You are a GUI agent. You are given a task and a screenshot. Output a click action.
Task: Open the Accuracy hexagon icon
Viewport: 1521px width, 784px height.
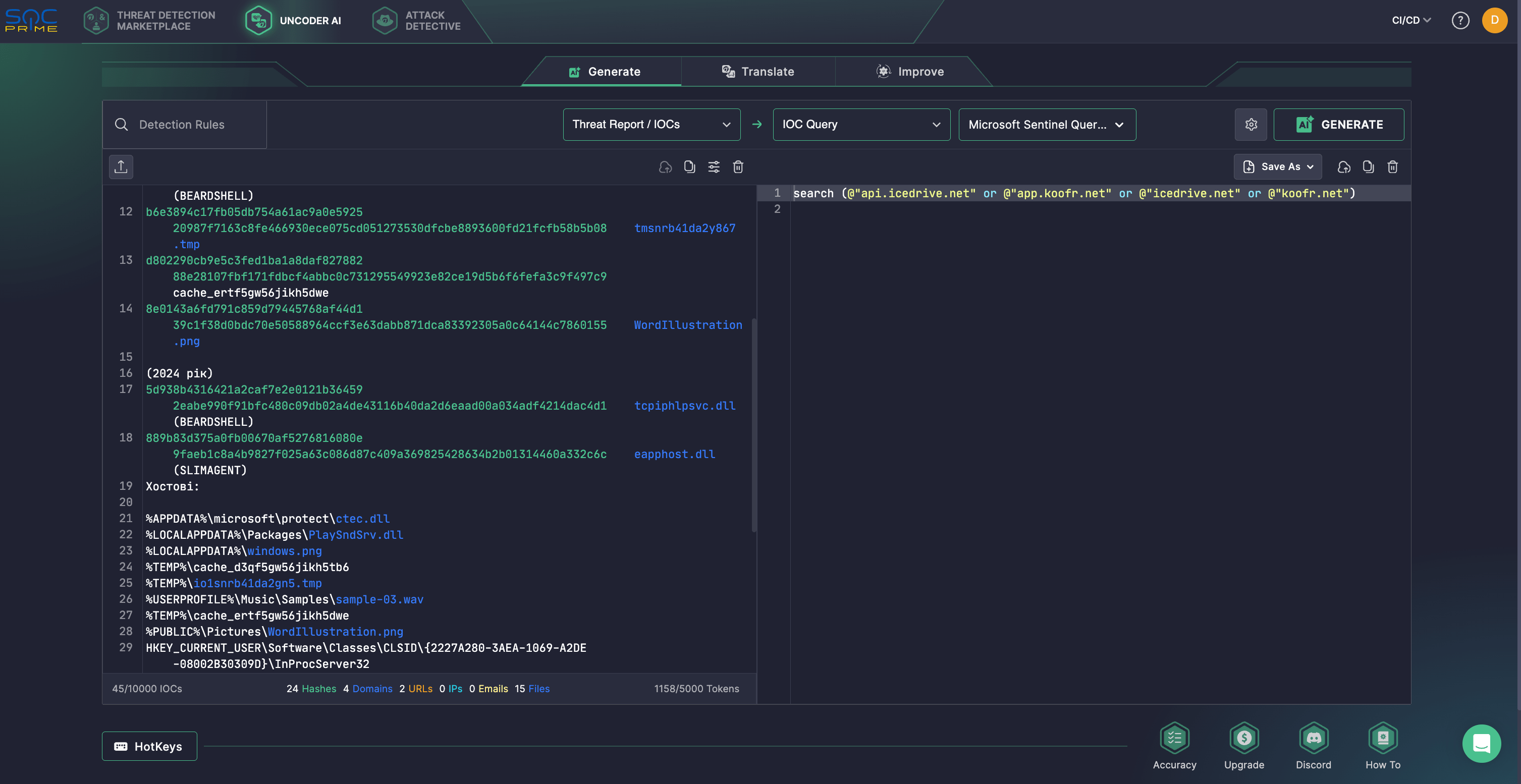point(1174,738)
